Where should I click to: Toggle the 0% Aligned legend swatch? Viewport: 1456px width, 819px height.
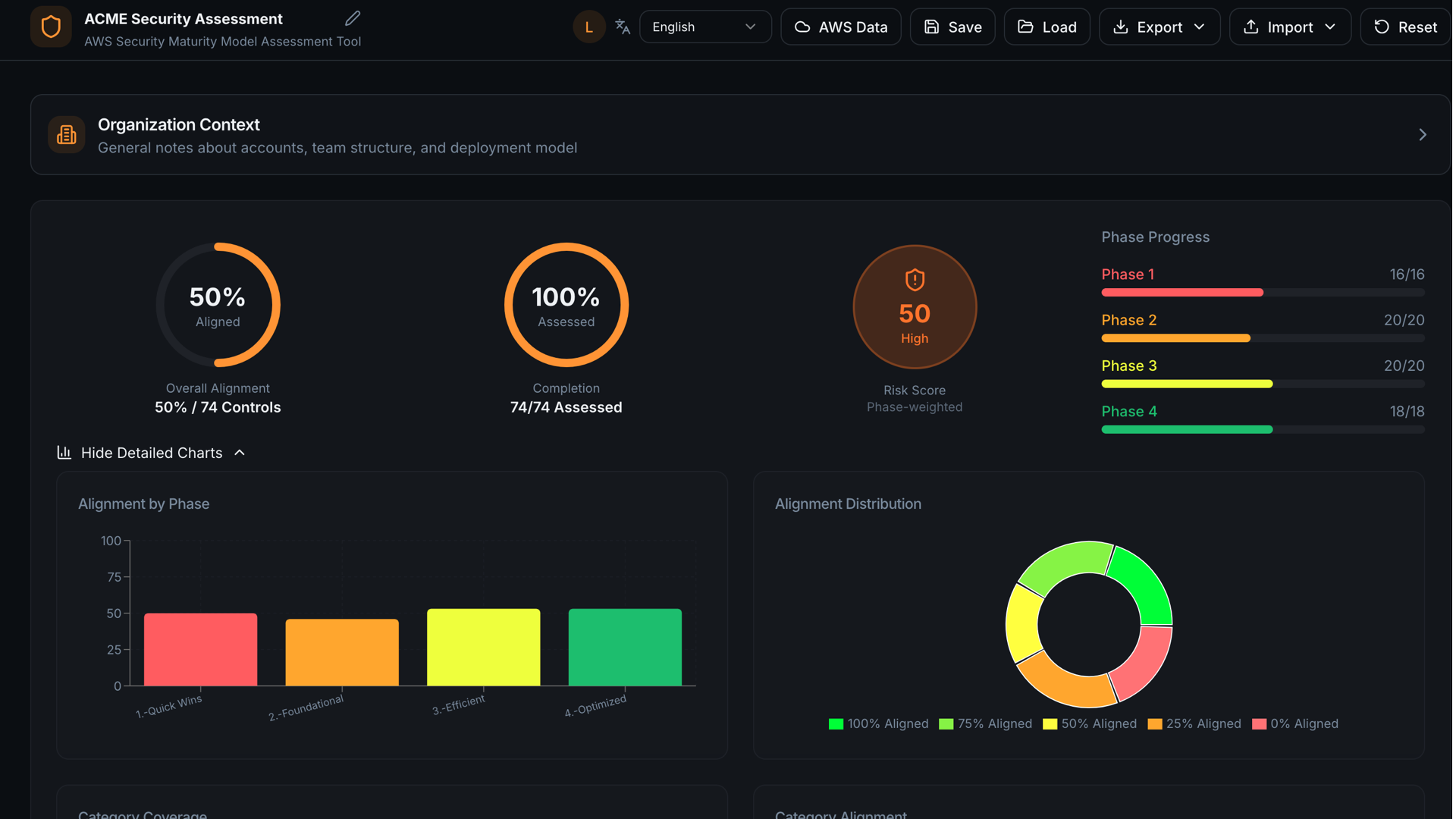[1260, 724]
